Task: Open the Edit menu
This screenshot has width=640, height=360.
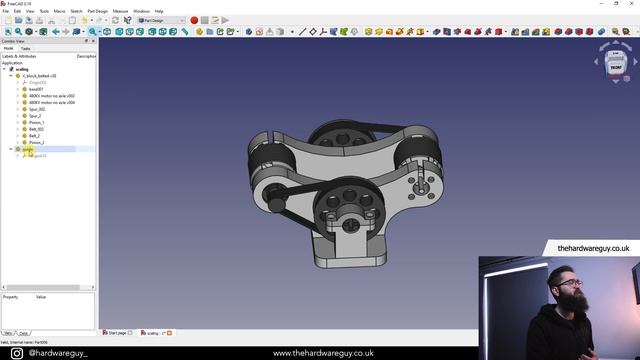Action: (17, 11)
